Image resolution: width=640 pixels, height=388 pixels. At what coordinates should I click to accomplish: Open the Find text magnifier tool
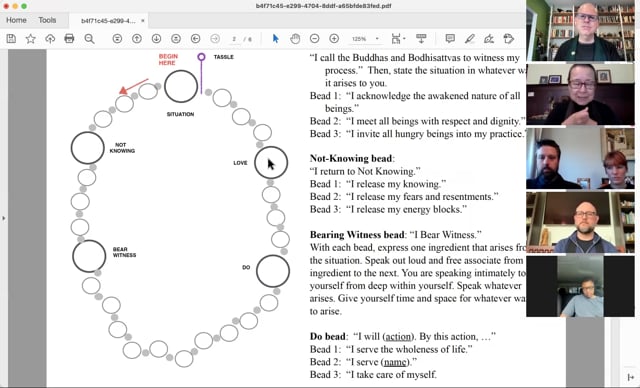[x=89, y=39]
